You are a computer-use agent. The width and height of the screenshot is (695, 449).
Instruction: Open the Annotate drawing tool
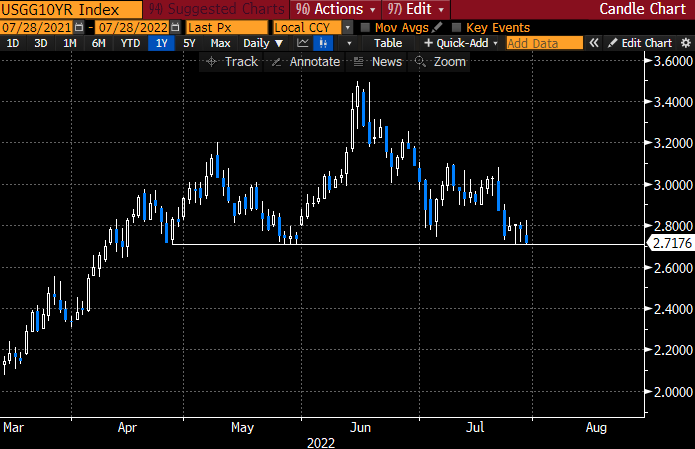coord(306,62)
